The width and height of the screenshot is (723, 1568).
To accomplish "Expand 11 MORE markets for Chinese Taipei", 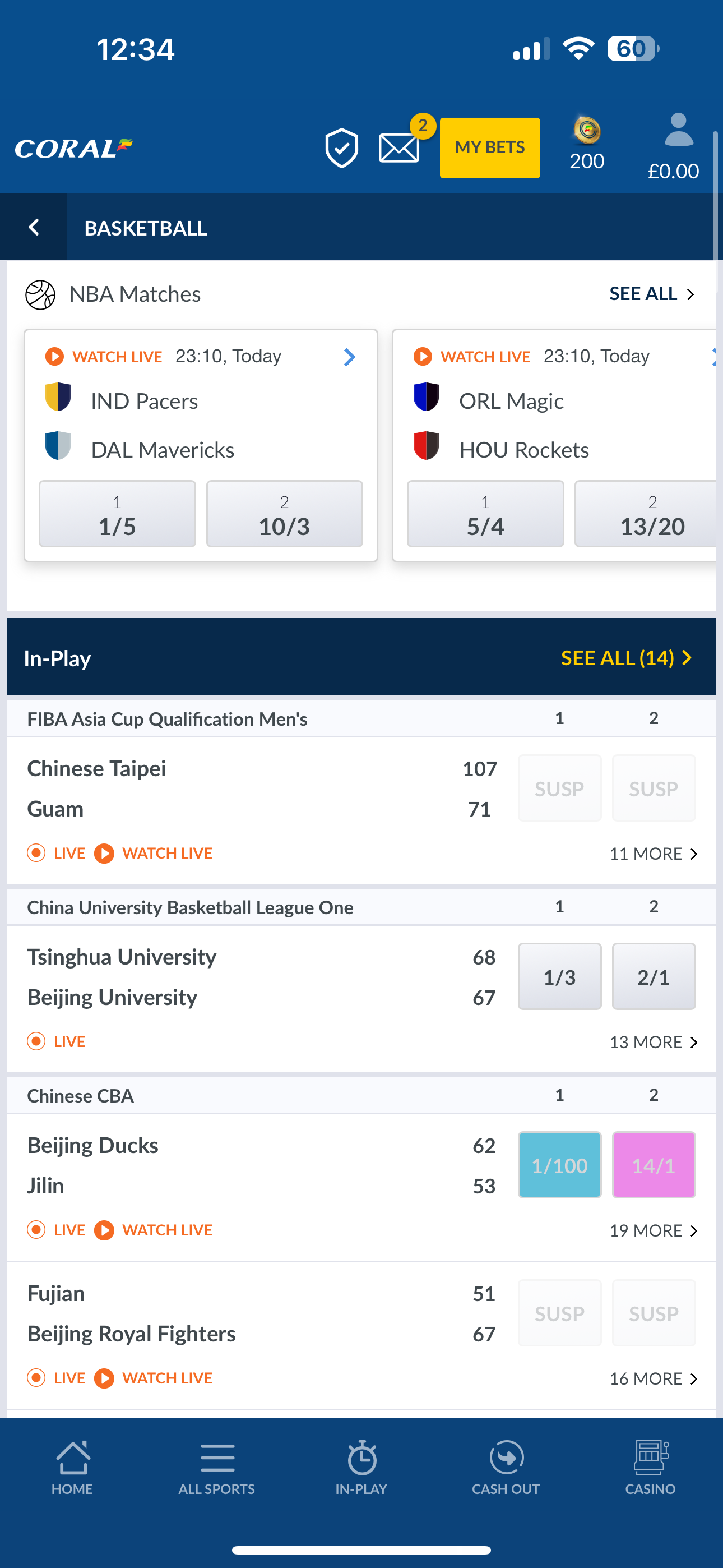I will [653, 854].
